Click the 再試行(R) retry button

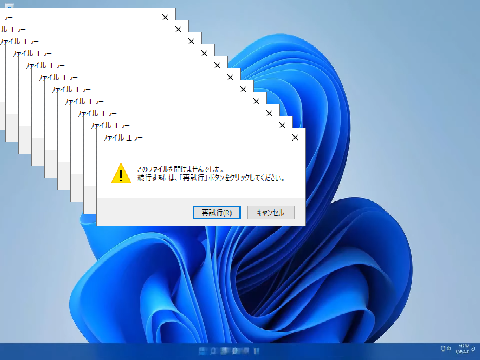[217, 212]
